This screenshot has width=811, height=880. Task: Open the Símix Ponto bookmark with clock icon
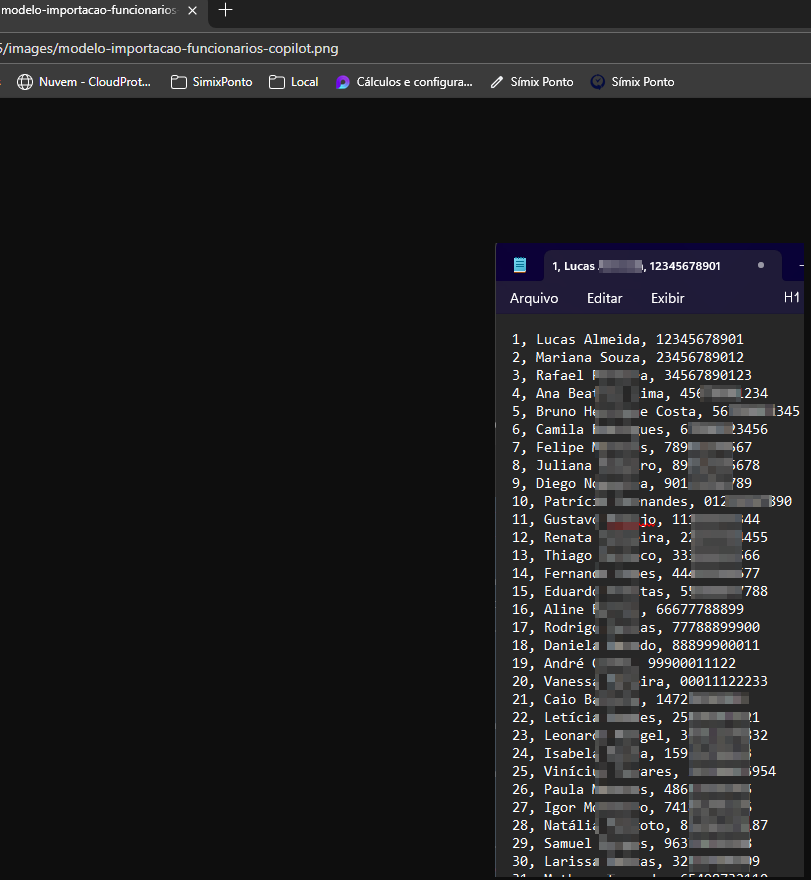(x=633, y=82)
